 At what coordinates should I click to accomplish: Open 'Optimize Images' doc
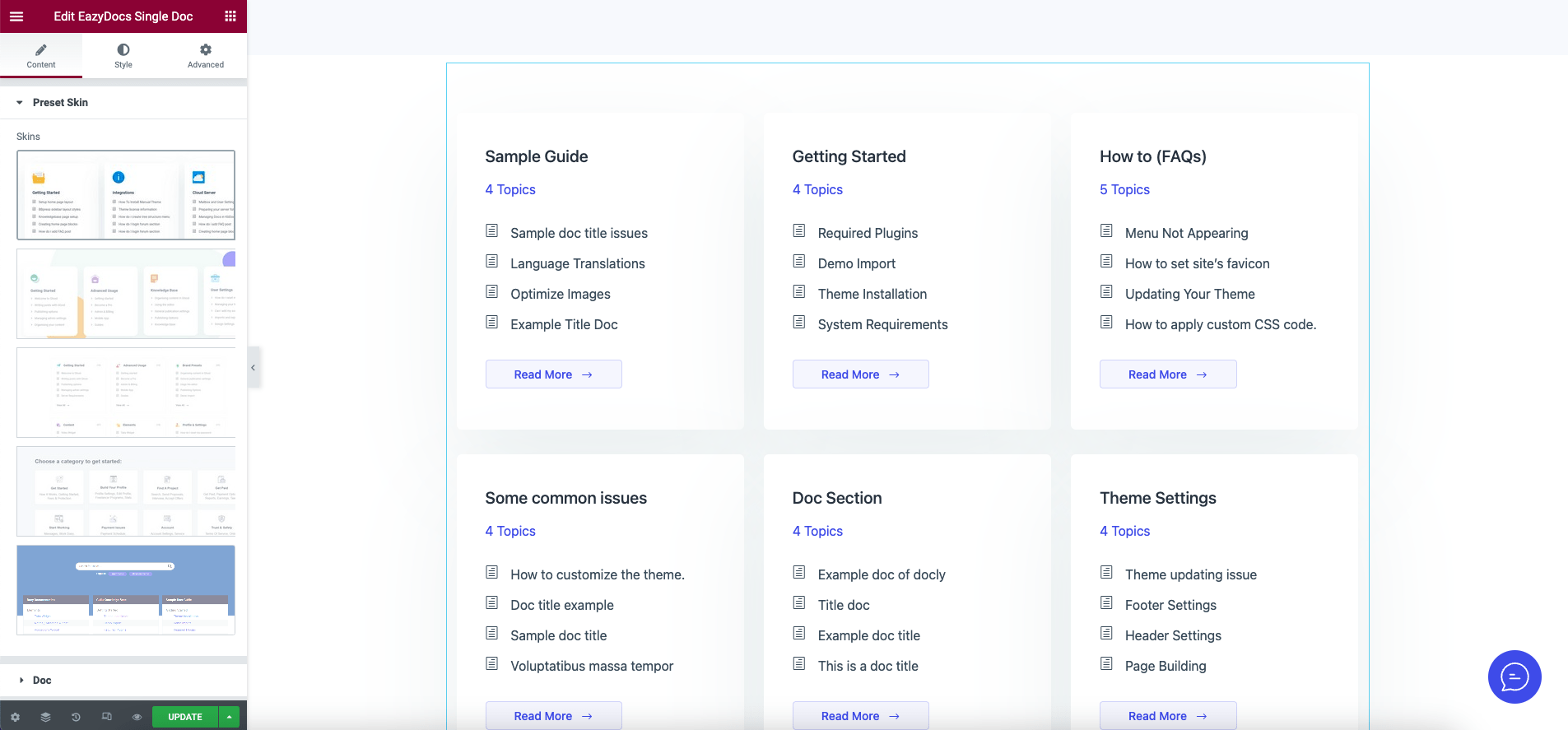coord(561,294)
